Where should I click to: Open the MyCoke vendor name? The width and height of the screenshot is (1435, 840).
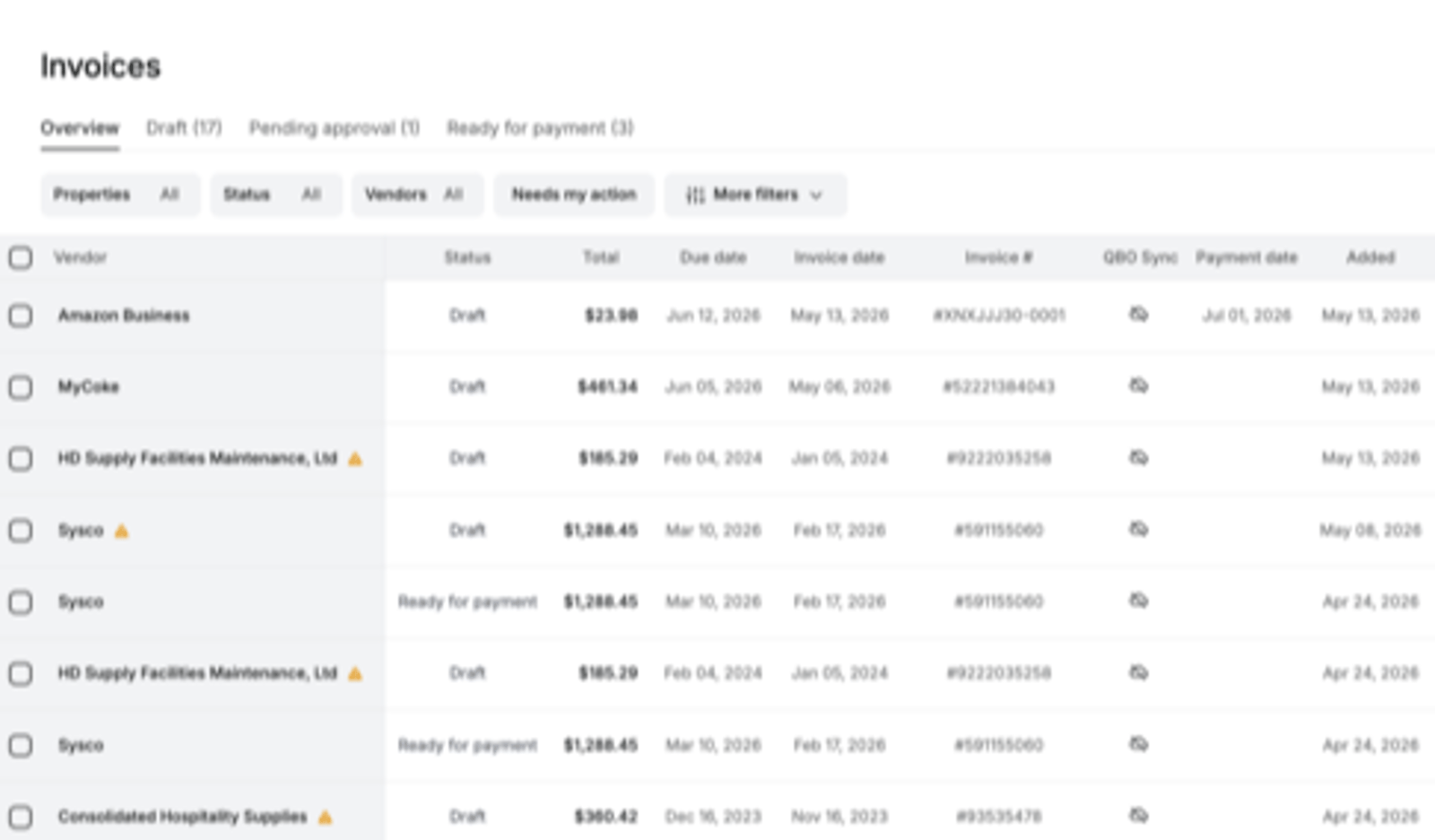tap(89, 387)
